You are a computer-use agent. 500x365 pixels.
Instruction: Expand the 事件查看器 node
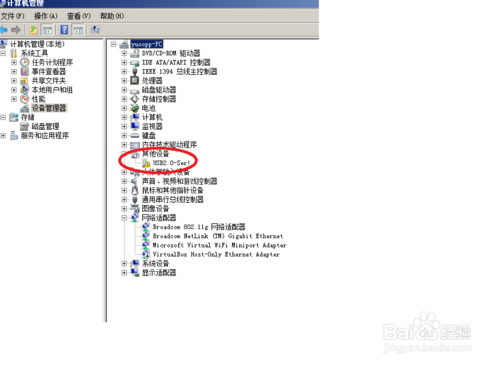tap(14, 71)
